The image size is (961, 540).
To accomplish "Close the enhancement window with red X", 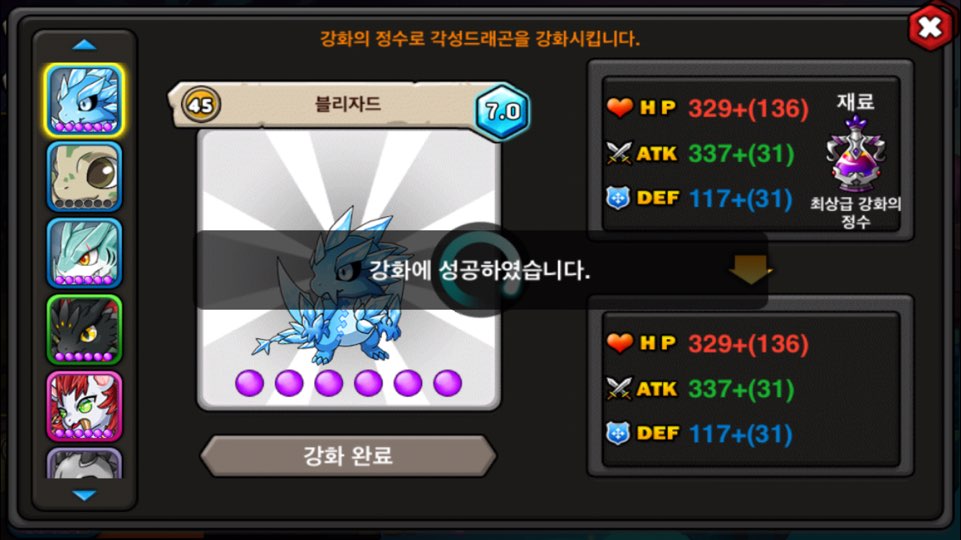I will tap(930, 26).
